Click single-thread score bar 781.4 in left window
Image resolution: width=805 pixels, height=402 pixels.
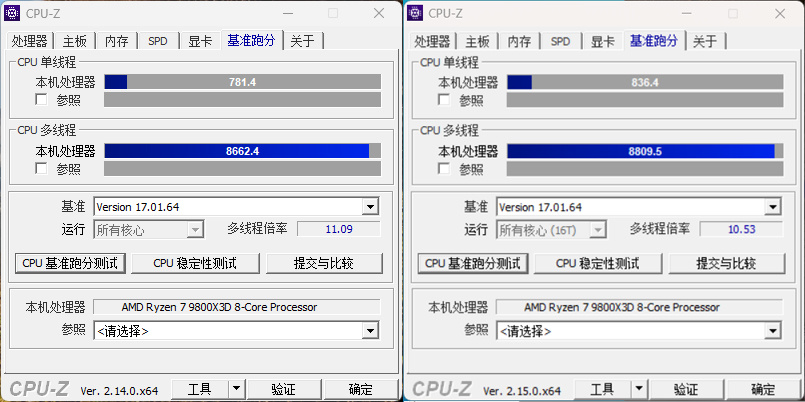click(242, 82)
